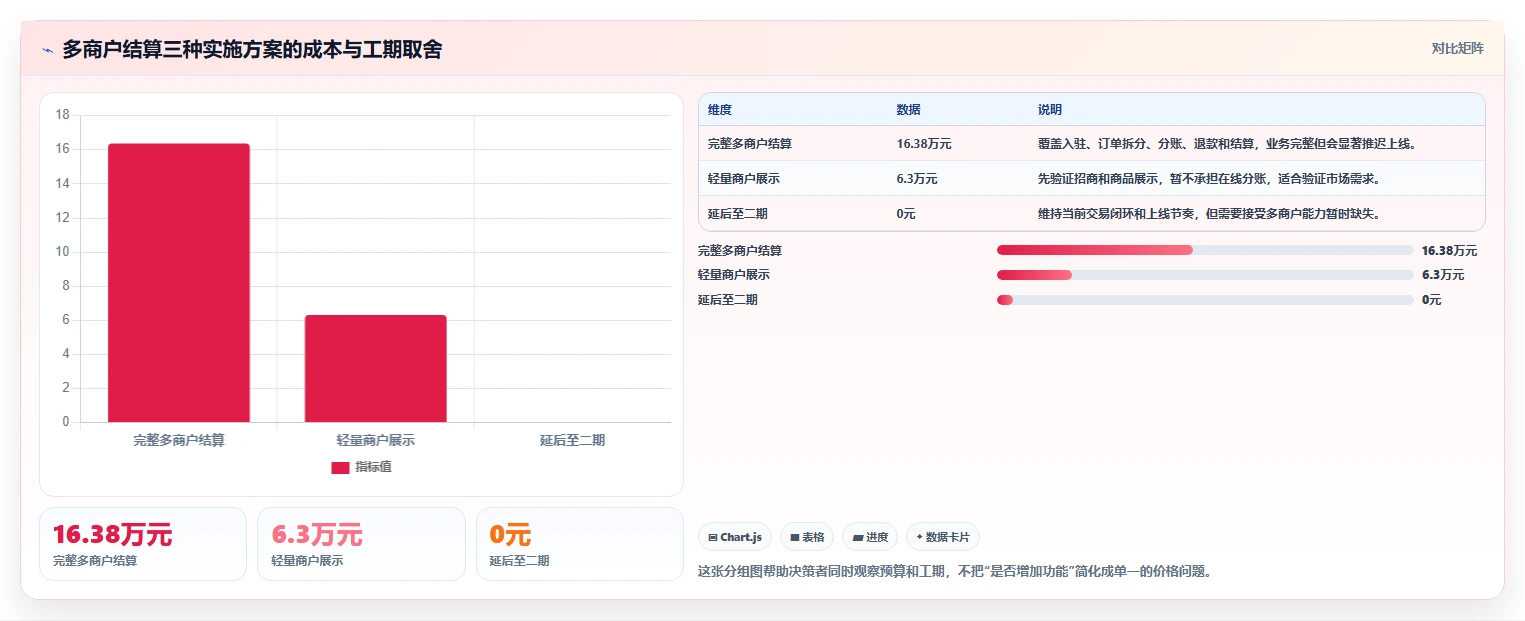
Task: Select the 表格 chip
Action: (807, 537)
